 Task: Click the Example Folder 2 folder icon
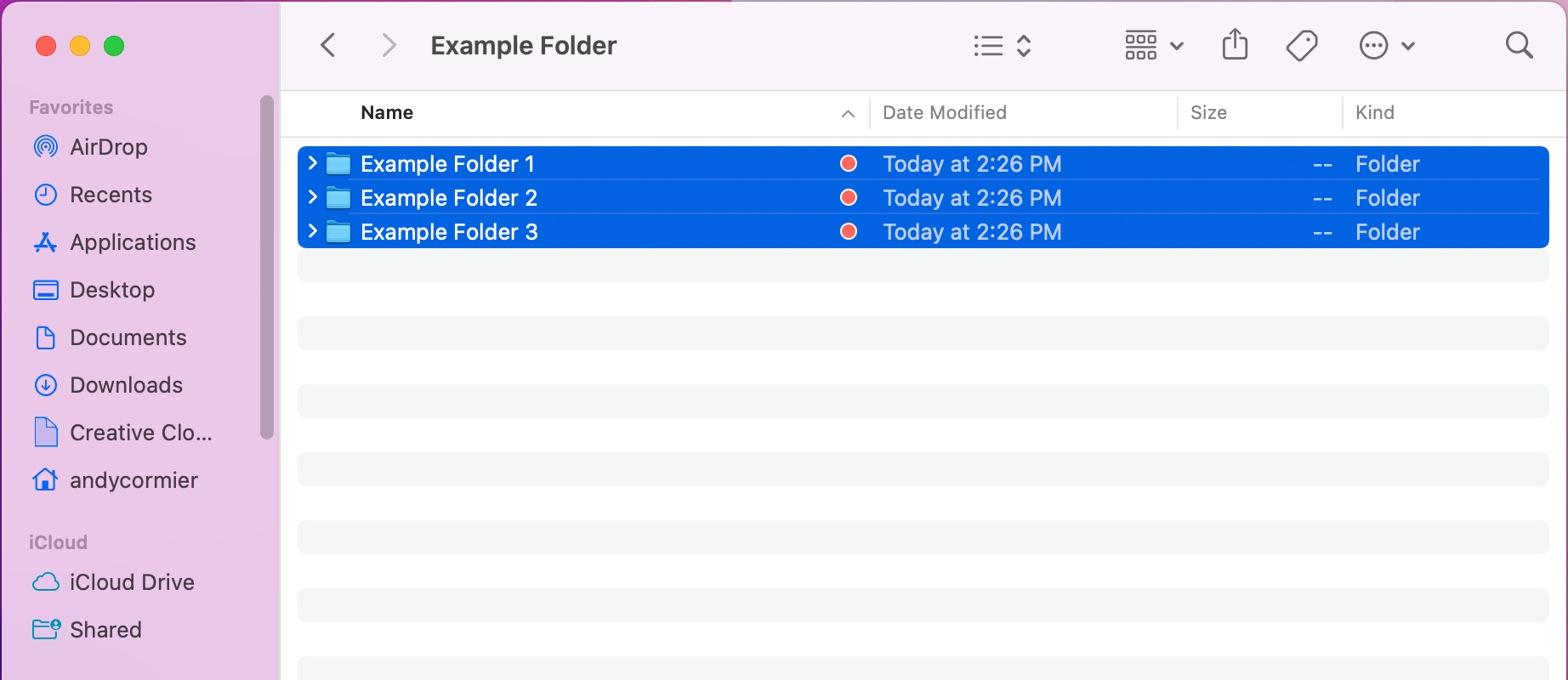338,198
